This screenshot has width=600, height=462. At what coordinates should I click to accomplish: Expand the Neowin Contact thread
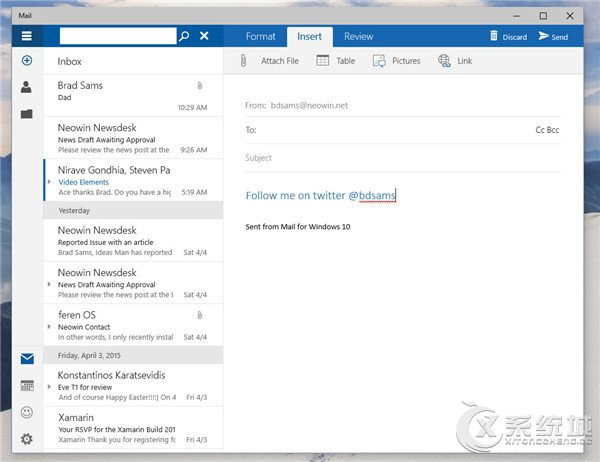click(49, 327)
